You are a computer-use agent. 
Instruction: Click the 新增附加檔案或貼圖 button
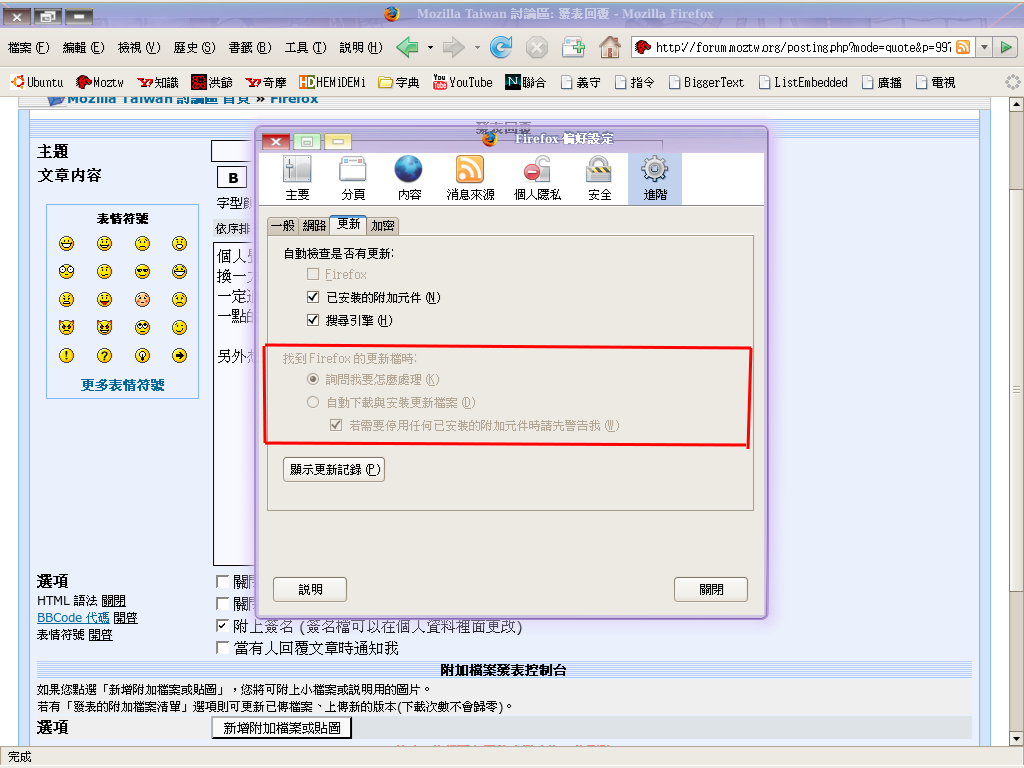point(281,728)
